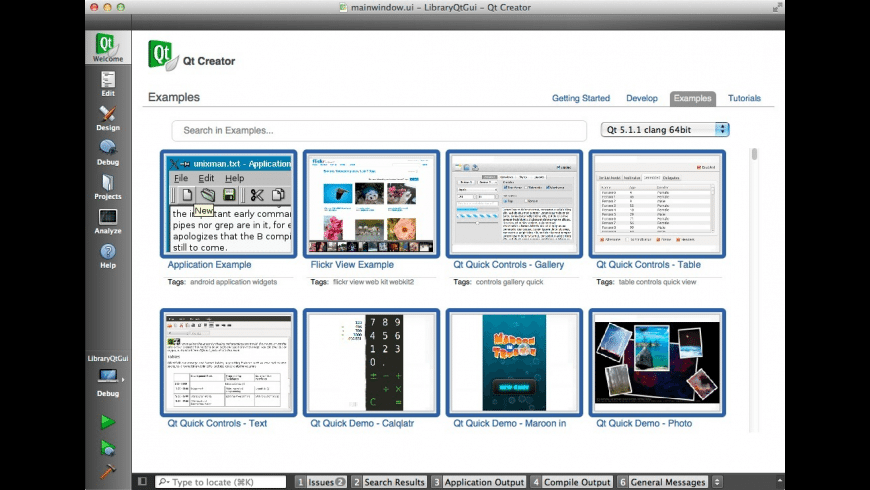The image size is (870, 490).
Task: Click the 'flickr view web kit webkit2' tags
Action: click(x=373, y=282)
